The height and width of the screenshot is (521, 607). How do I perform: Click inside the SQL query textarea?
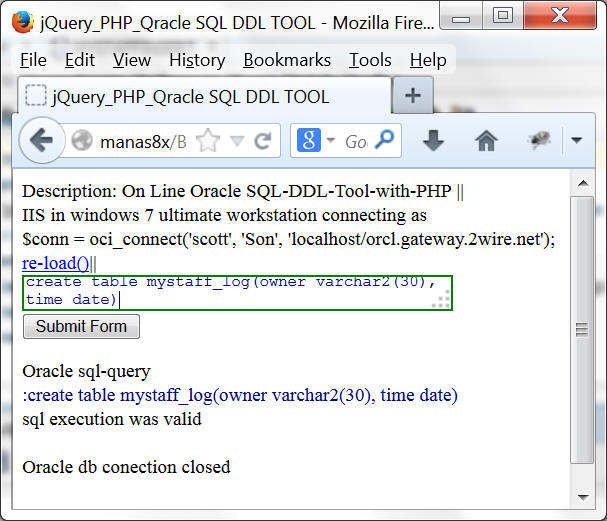click(237, 293)
